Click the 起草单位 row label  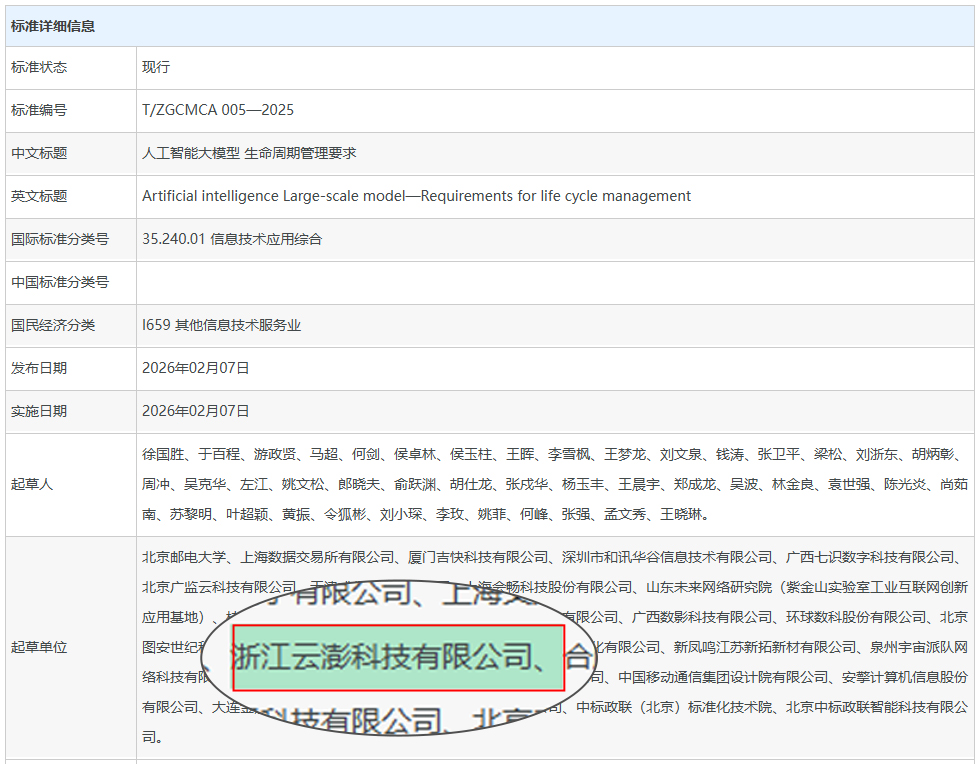pos(39,647)
